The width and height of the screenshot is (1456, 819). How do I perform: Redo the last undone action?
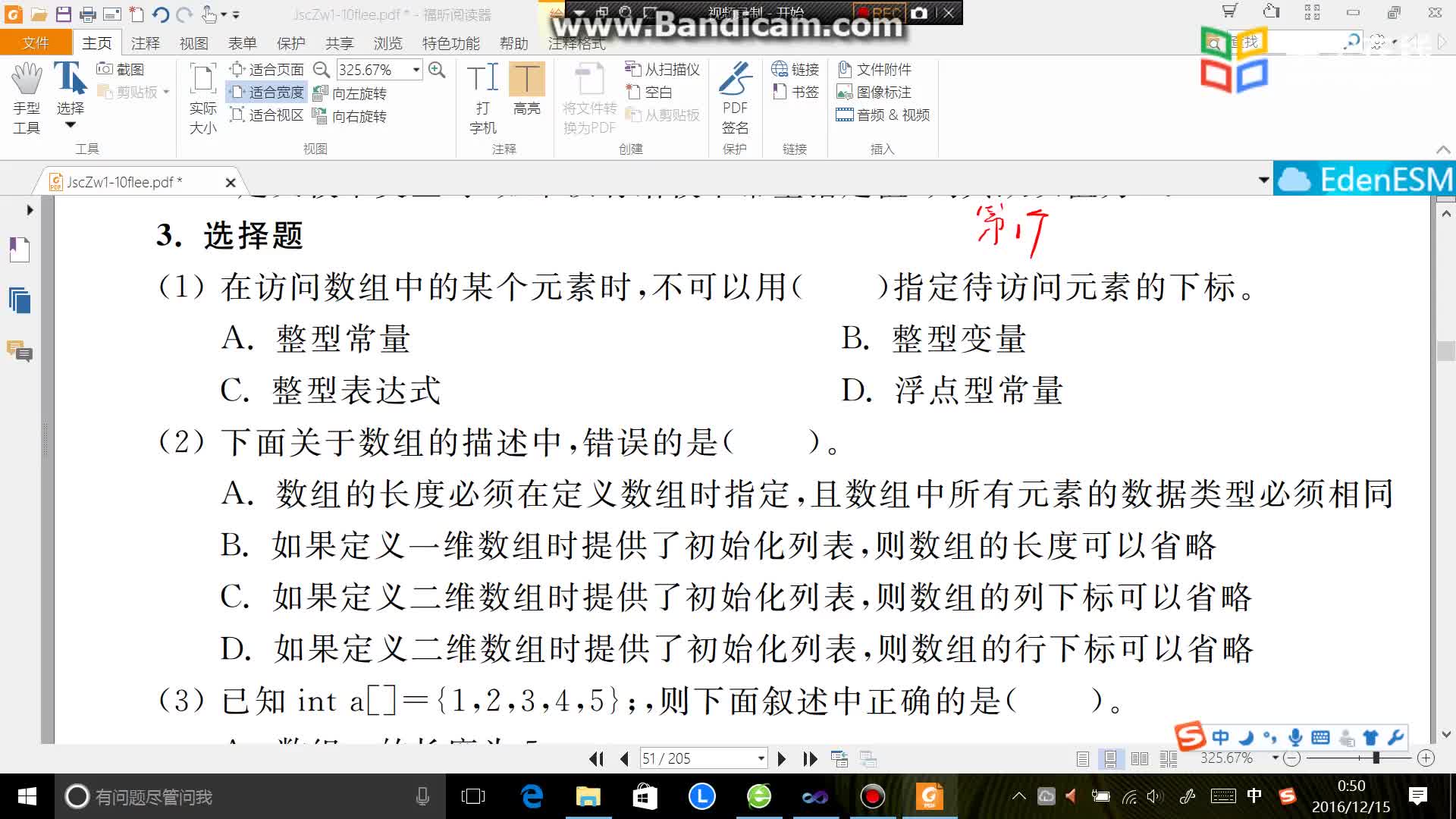[184, 14]
